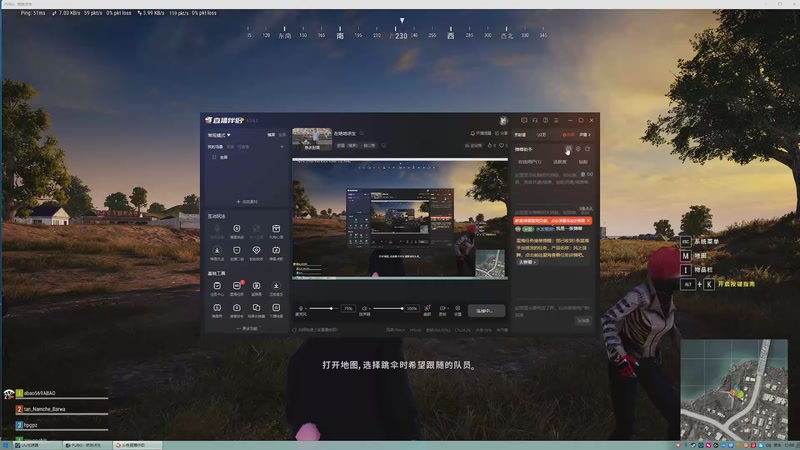Click 去查看 button in task message
Viewport: 800px width, 450px height.
pyautogui.click(x=528, y=262)
